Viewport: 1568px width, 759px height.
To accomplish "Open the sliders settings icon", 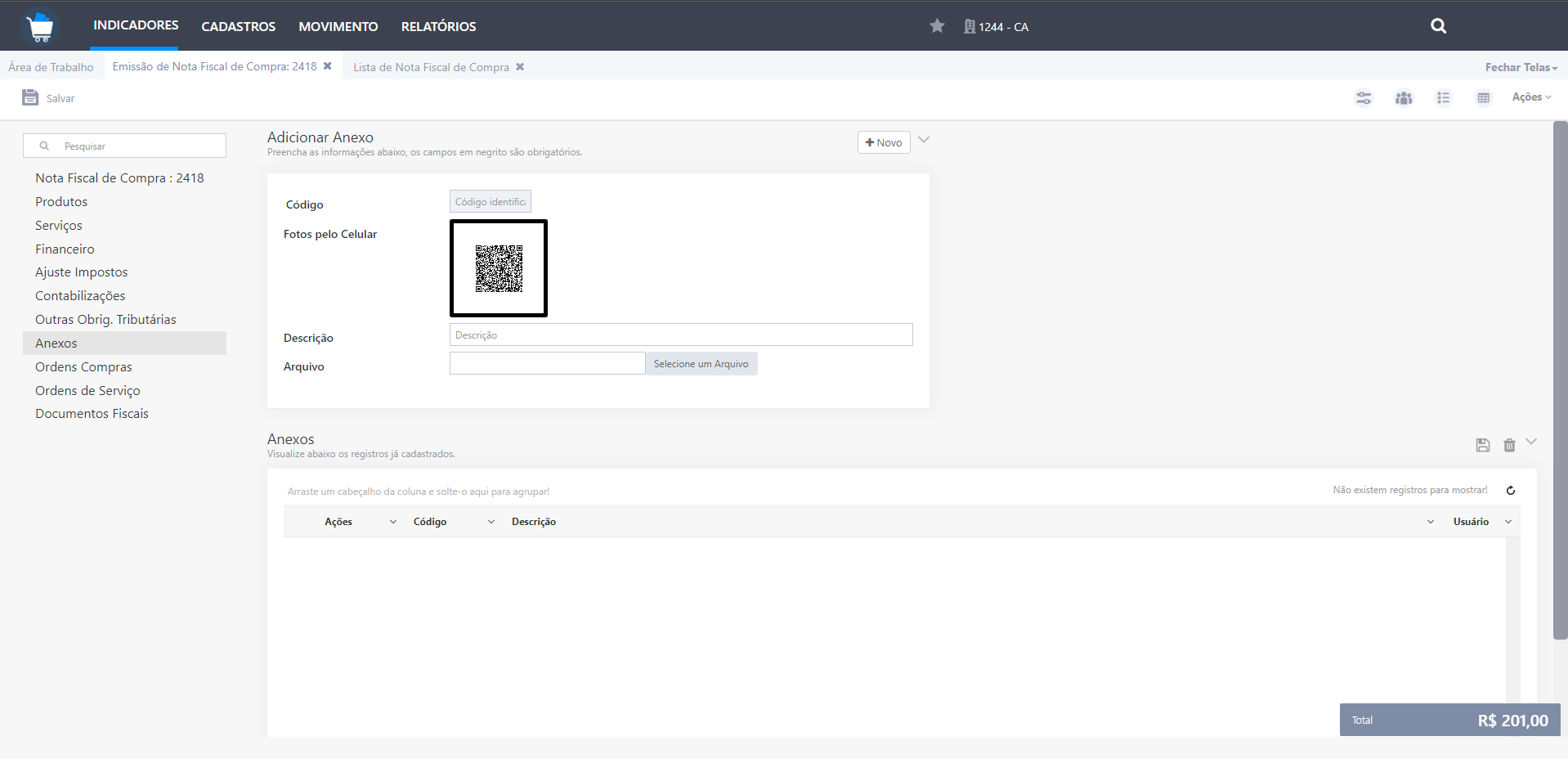I will coord(1364,98).
